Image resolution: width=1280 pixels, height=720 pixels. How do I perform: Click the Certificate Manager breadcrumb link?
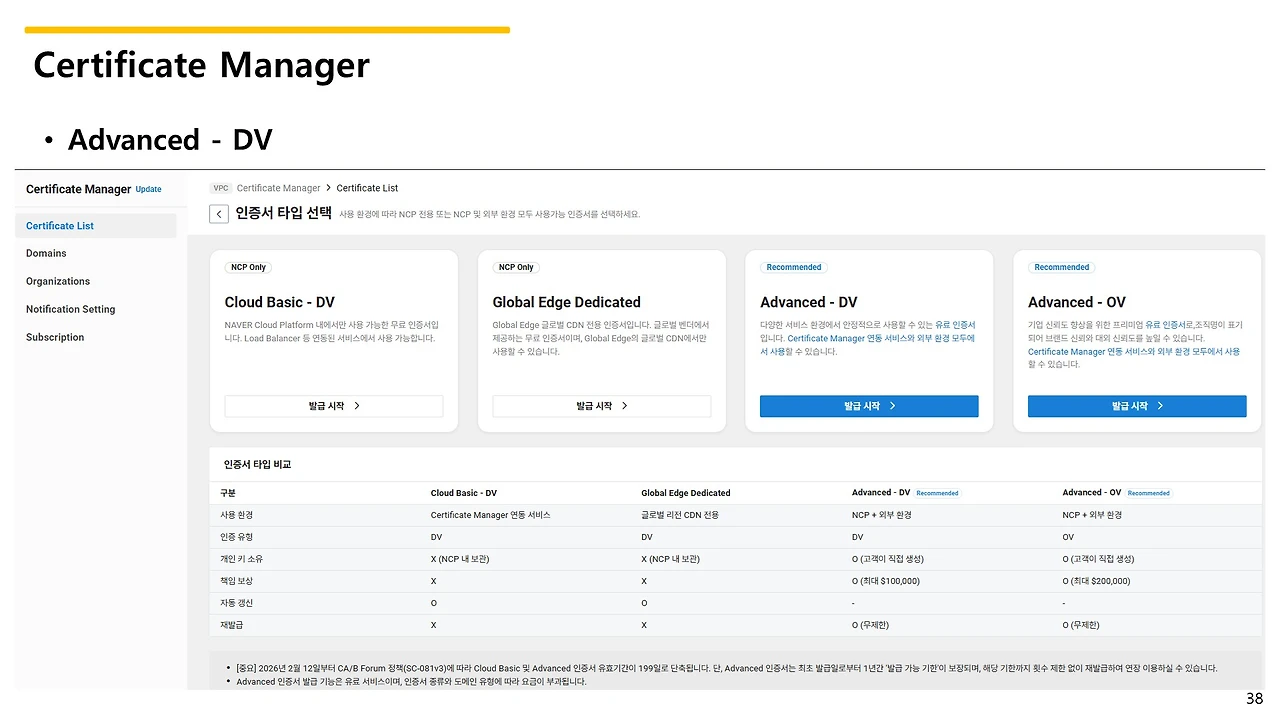point(278,188)
